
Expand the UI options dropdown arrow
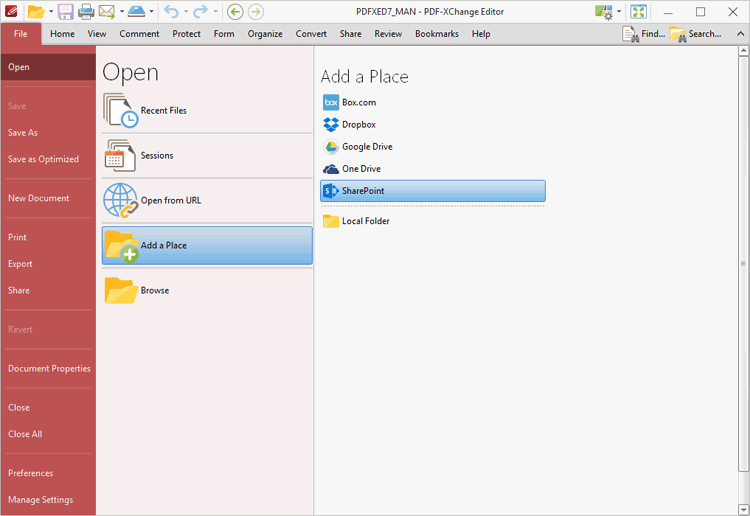coord(619,11)
